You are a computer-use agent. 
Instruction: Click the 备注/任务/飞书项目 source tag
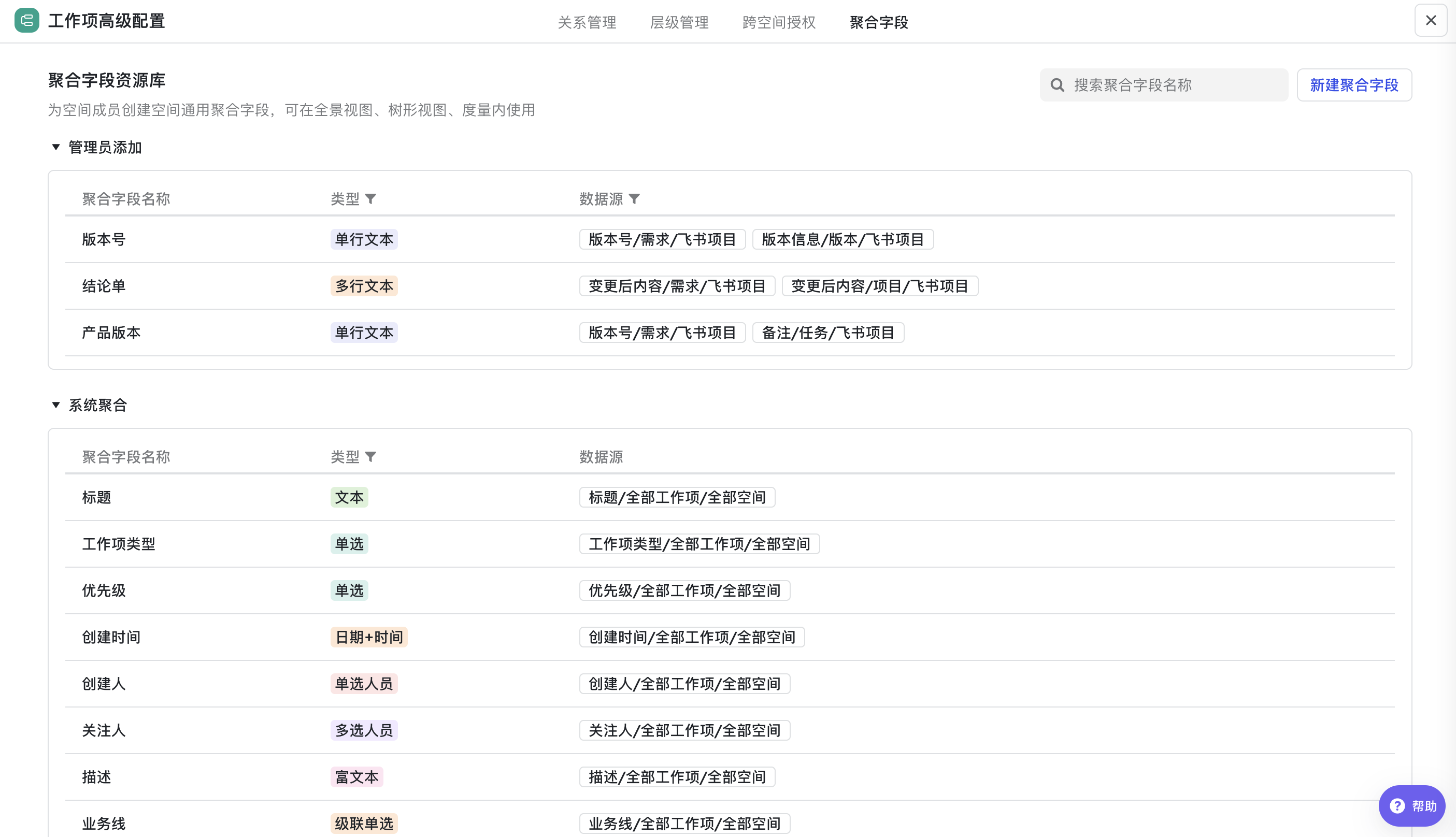pyautogui.click(x=828, y=333)
